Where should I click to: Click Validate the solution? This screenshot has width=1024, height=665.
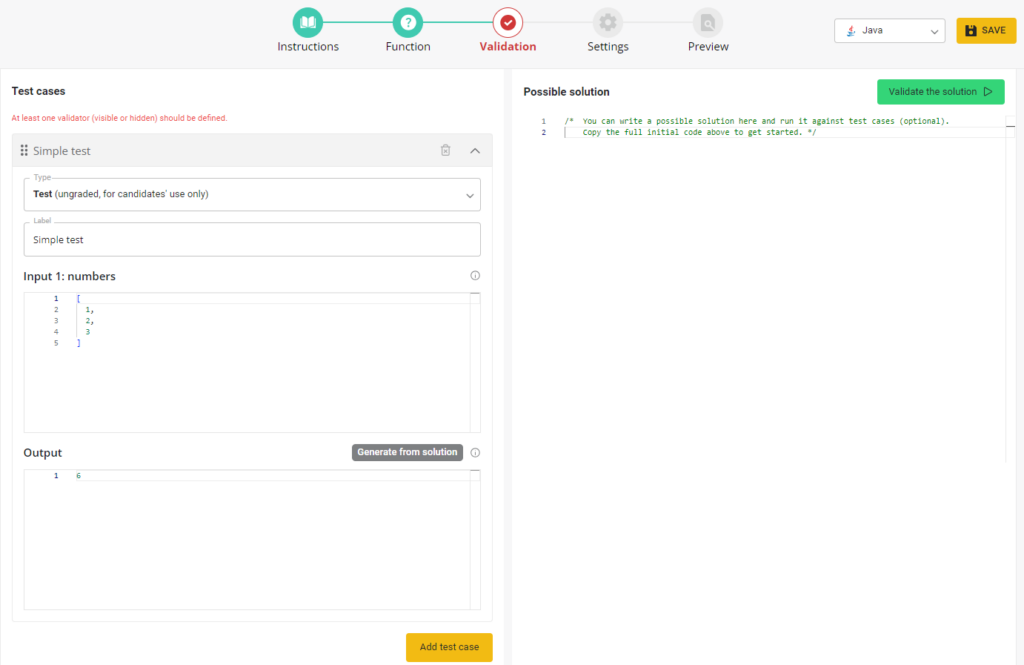coord(940,91)
